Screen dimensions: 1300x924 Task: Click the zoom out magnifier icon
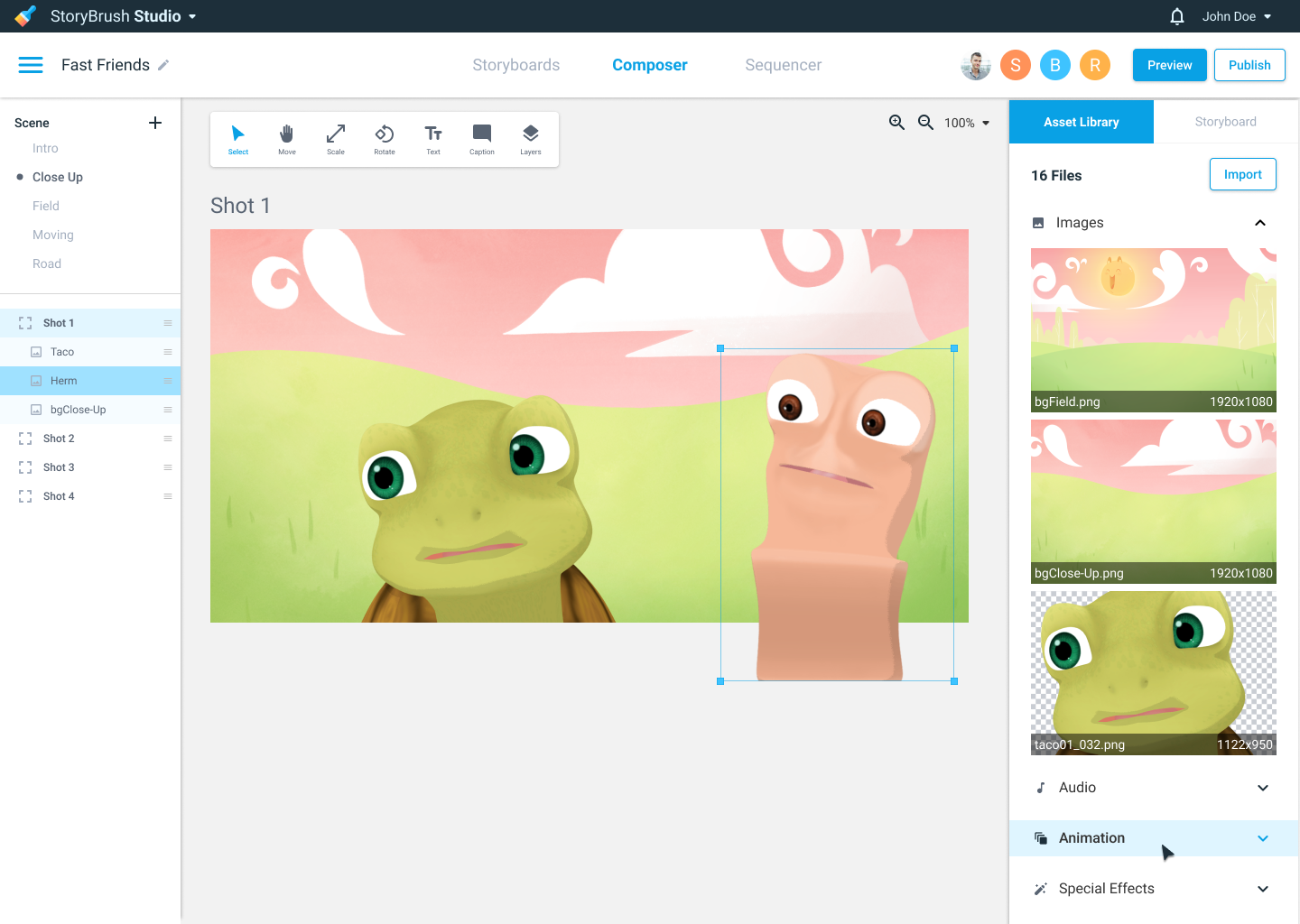(x=925, y=123)
